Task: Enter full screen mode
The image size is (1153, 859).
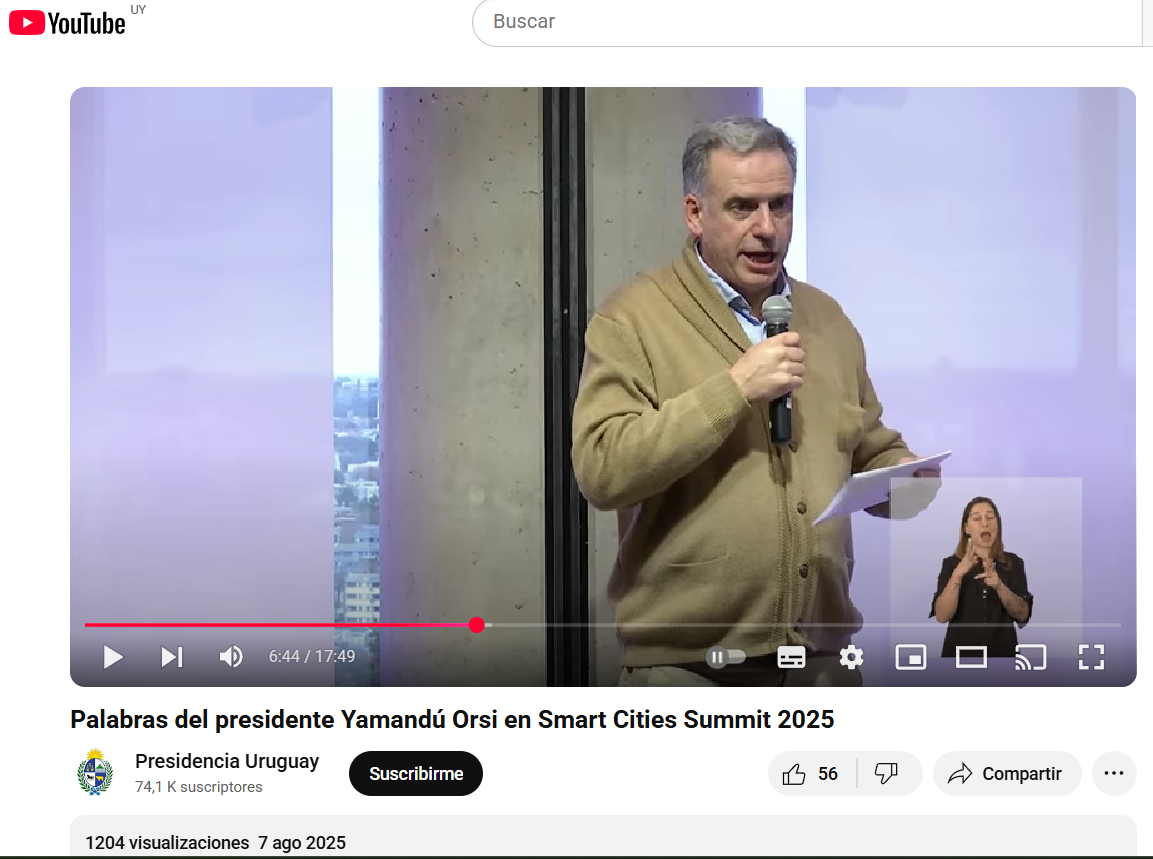Action: pos(1090,657)
